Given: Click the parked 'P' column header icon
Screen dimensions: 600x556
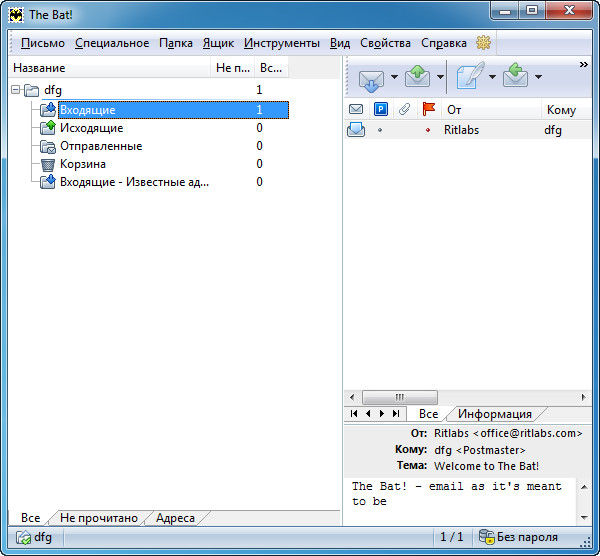Looking at the screenshot, I should 380,109.
